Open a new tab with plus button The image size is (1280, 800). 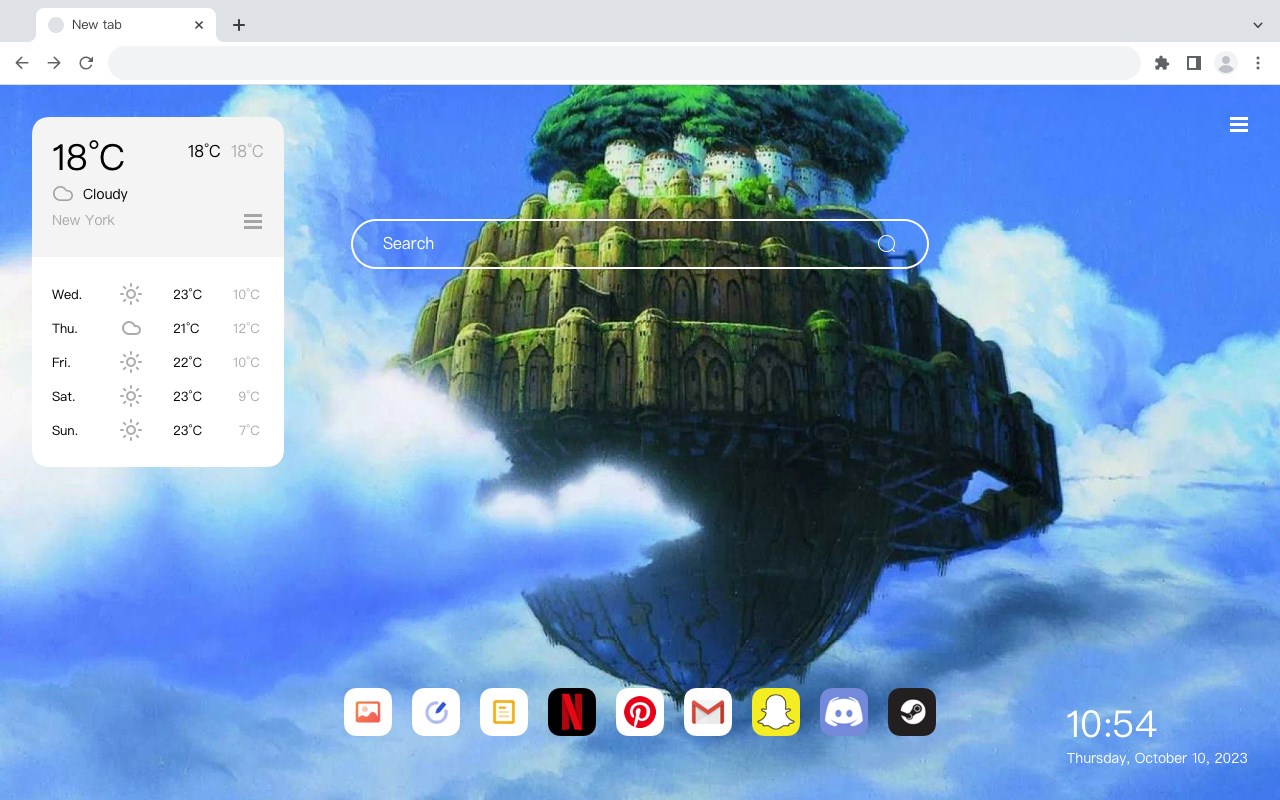[238, 25]
